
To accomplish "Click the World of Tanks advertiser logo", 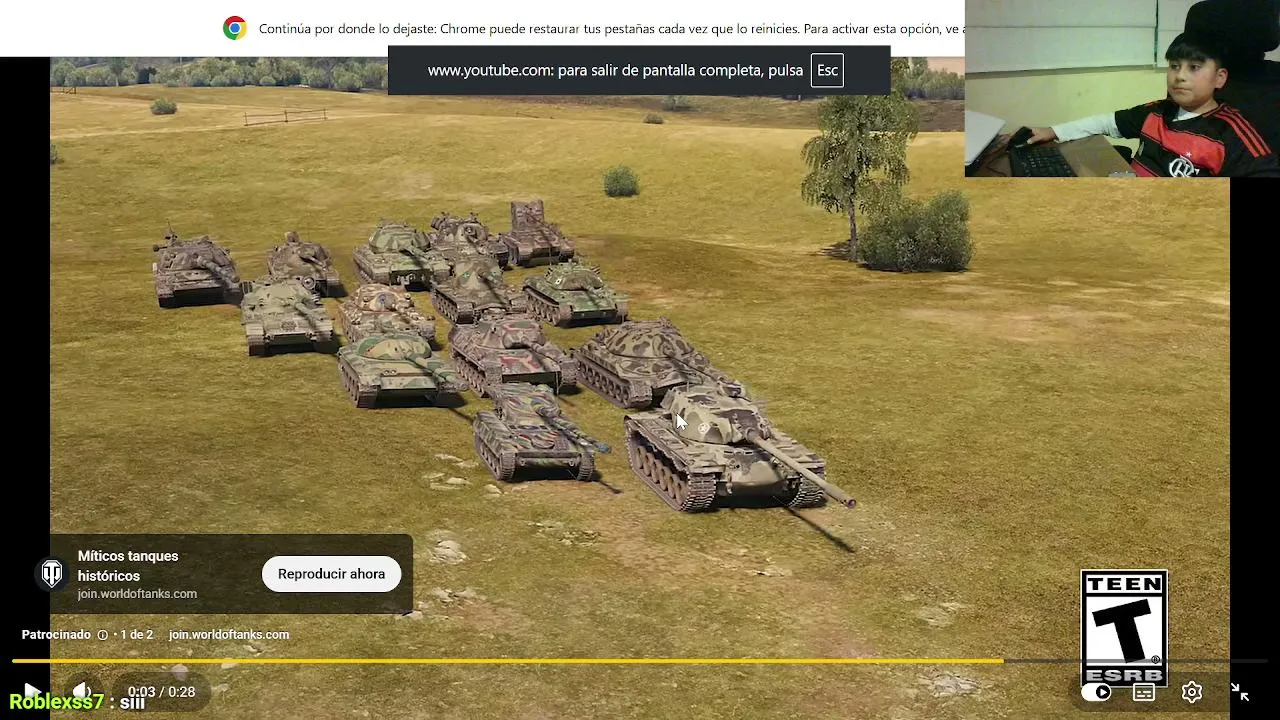I will tap(52, 573).
